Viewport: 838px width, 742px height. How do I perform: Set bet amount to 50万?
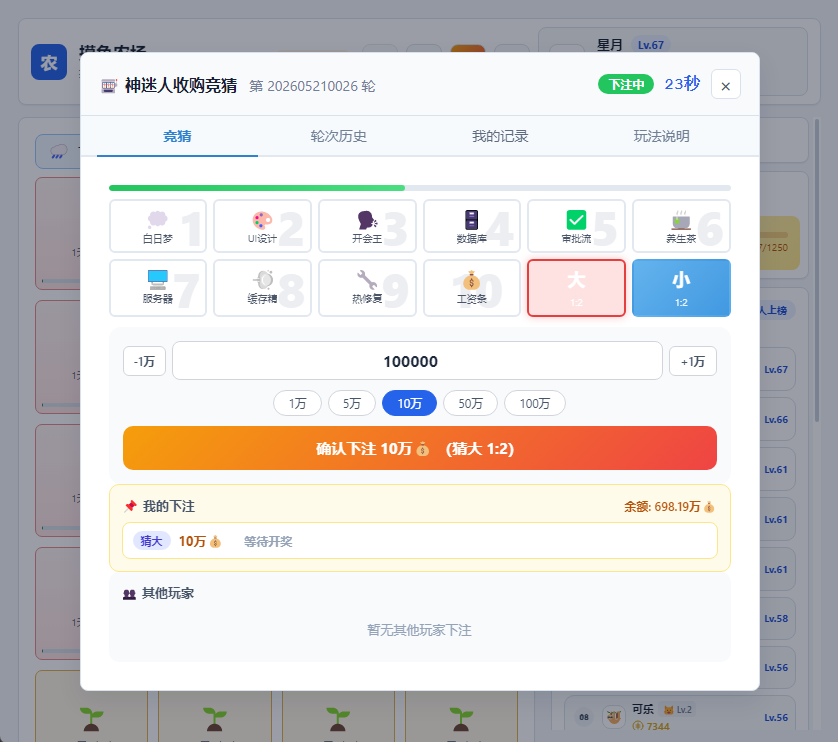(x=470, y=403)
